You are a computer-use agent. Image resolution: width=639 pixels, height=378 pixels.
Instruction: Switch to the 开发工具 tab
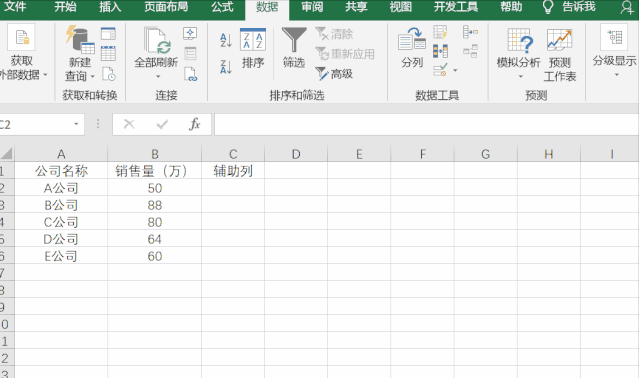pos(456,7)
